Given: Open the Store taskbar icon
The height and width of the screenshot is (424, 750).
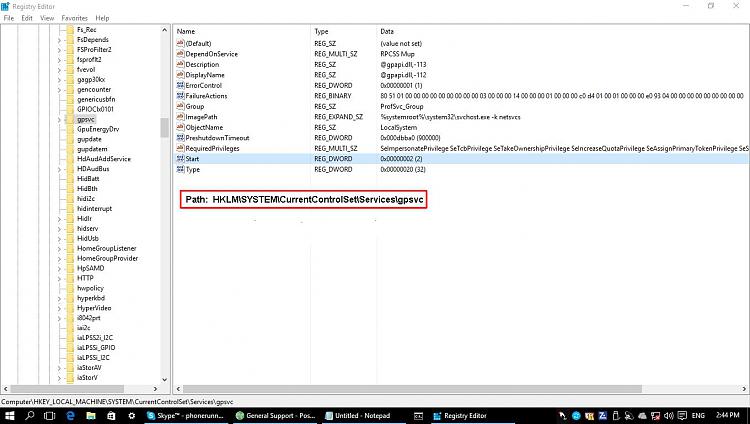Looking at the screenshot, I should coord(111,415).
